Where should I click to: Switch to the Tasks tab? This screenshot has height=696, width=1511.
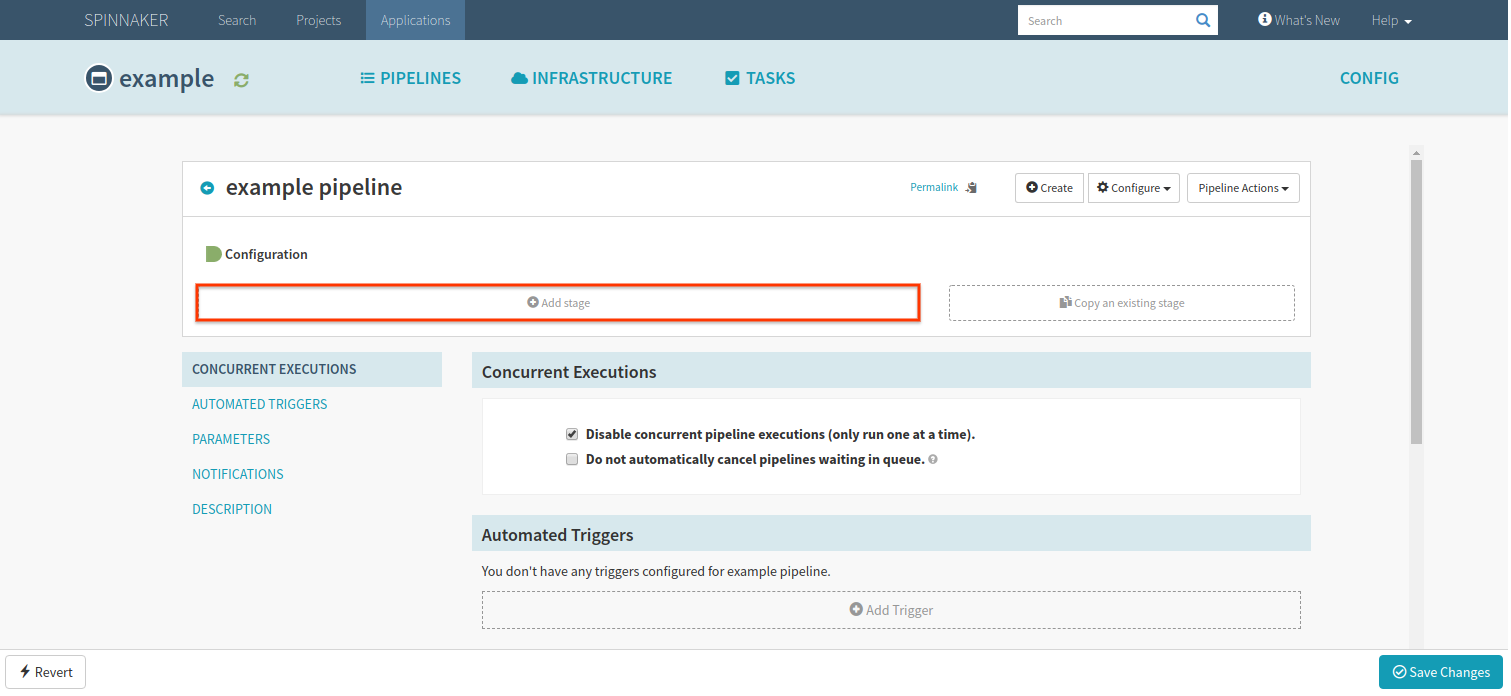[x=760, y=78]
